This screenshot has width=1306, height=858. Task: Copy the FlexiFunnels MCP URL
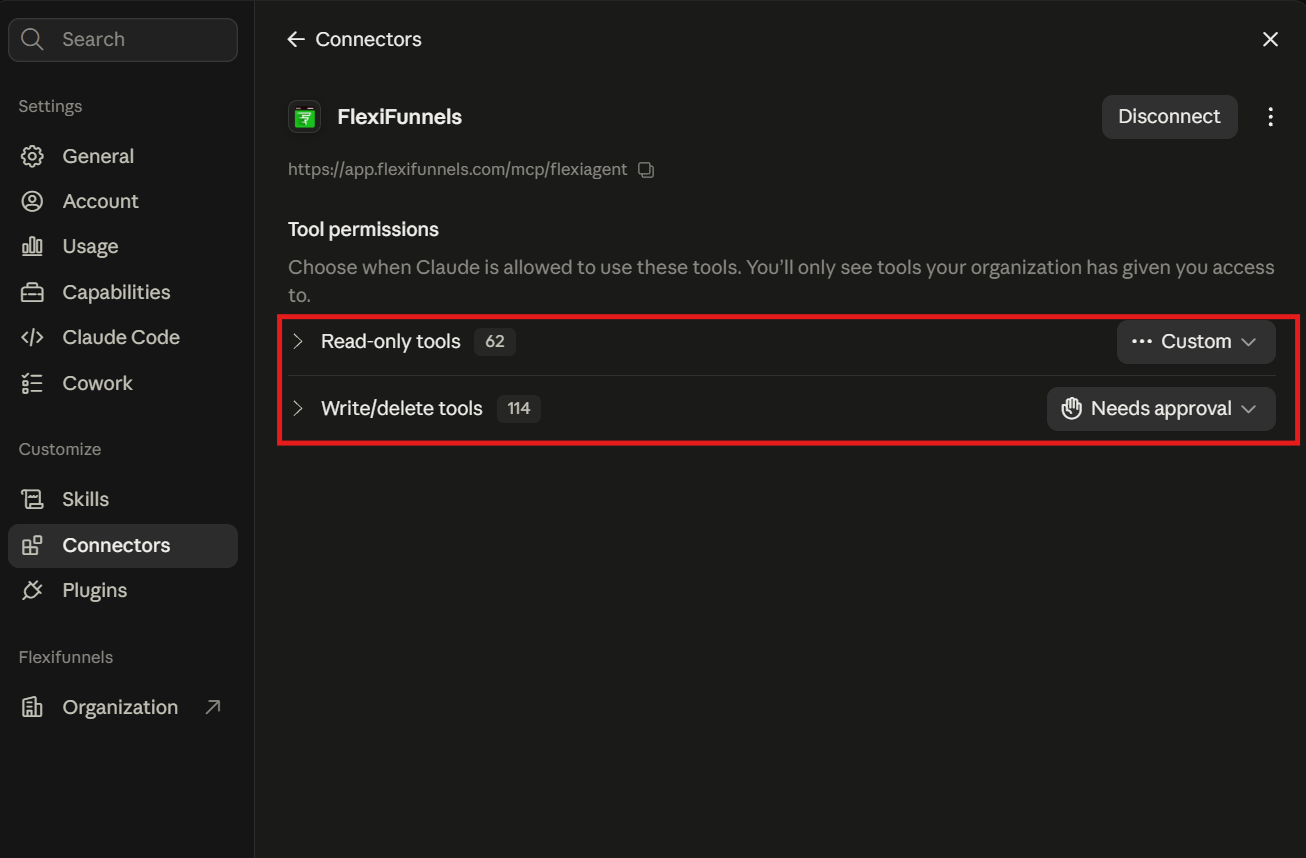click(x=646, y=170)
